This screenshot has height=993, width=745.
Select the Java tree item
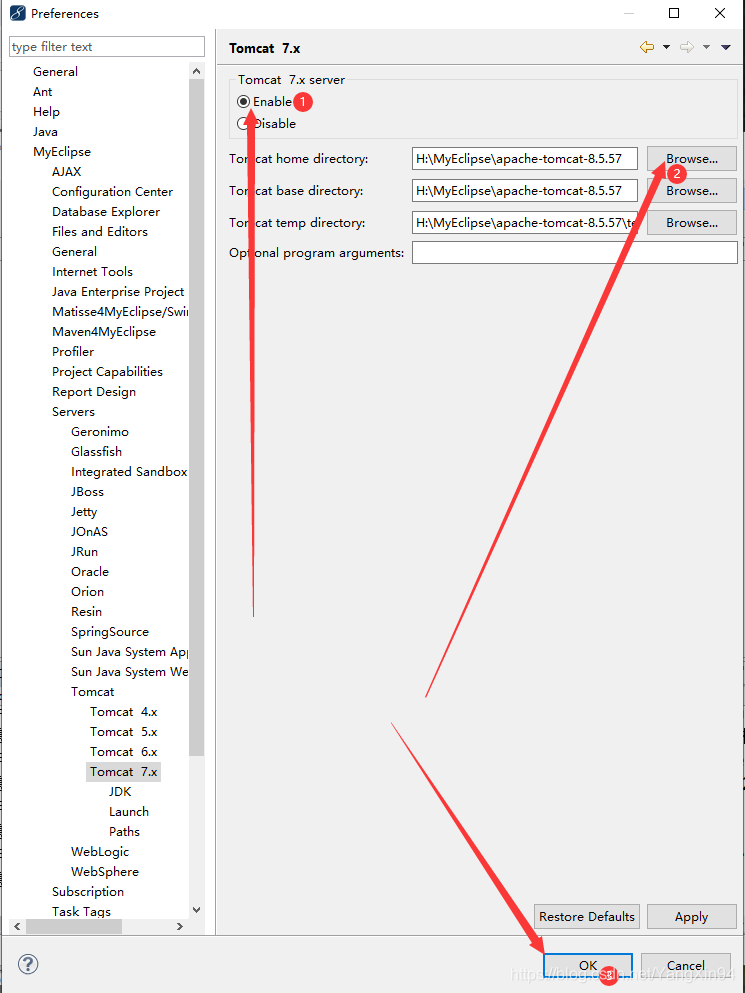pos(45,132)
